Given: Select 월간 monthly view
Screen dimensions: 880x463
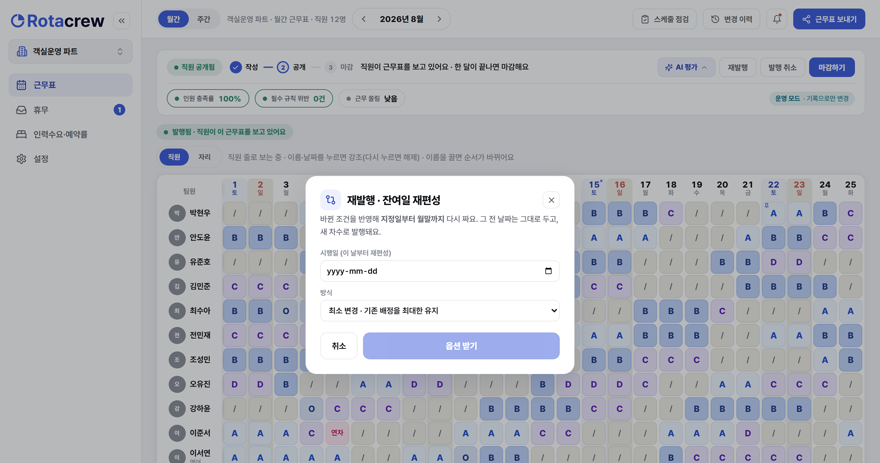Looking at the screenshot, I should (173, 19).
